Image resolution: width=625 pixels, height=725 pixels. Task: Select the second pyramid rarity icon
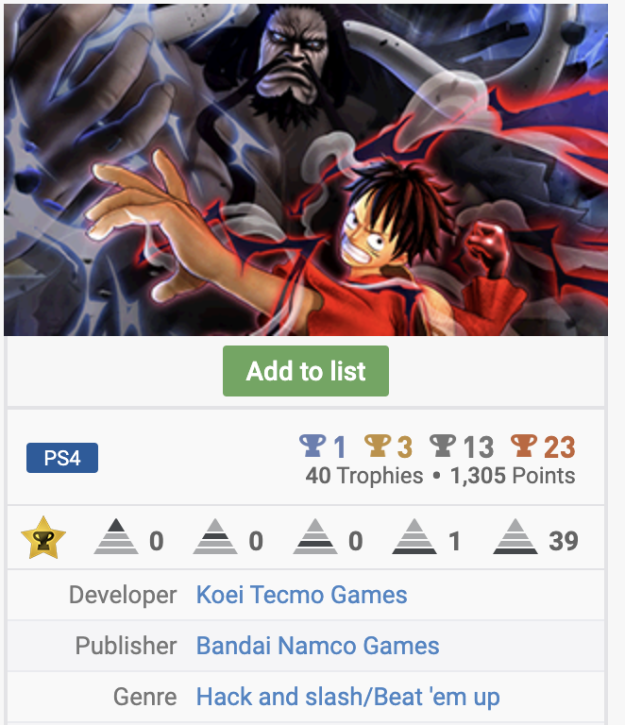point(215,537)
